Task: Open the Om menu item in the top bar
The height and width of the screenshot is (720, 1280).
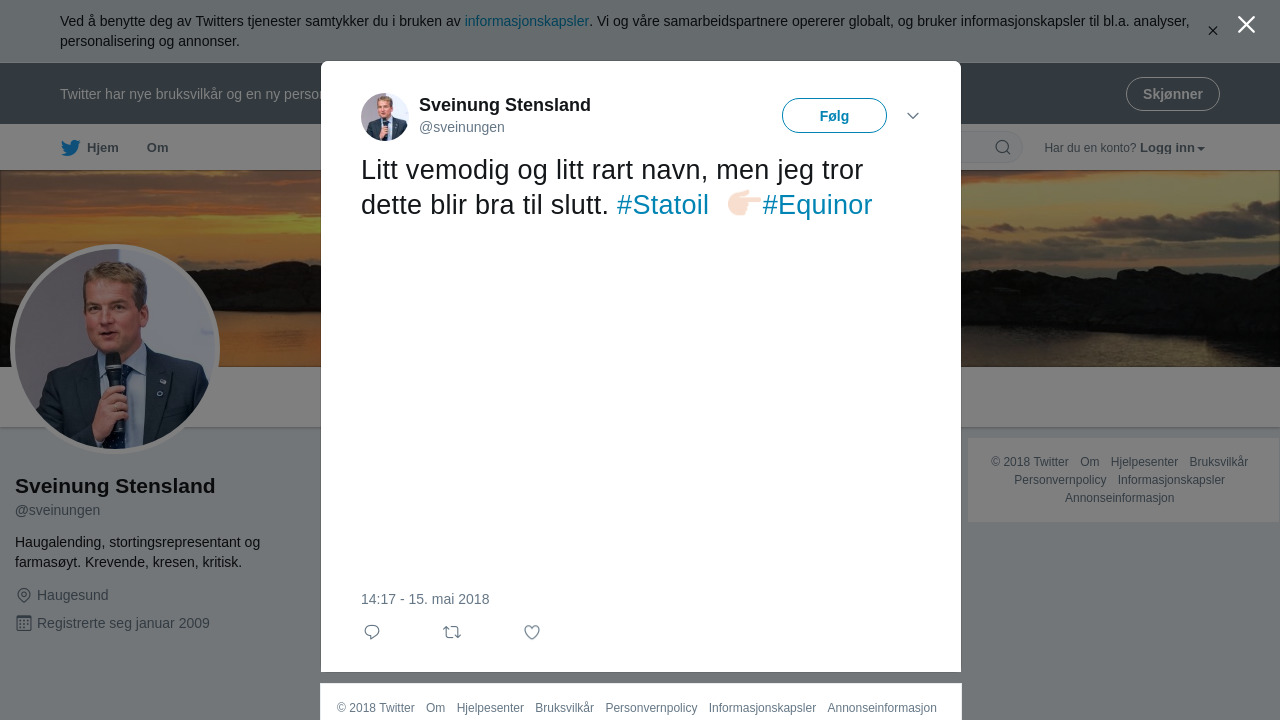Action: click(158, 148)
